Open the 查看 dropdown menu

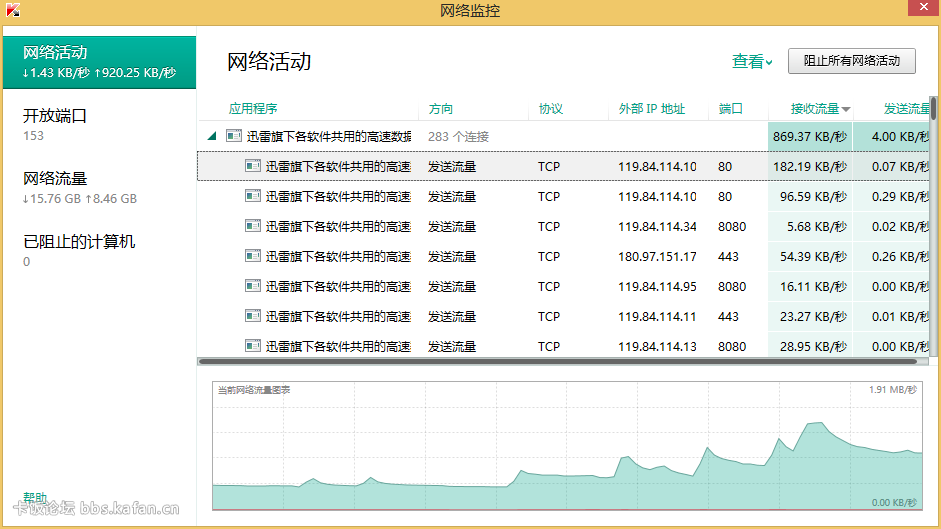pos(752,61)
